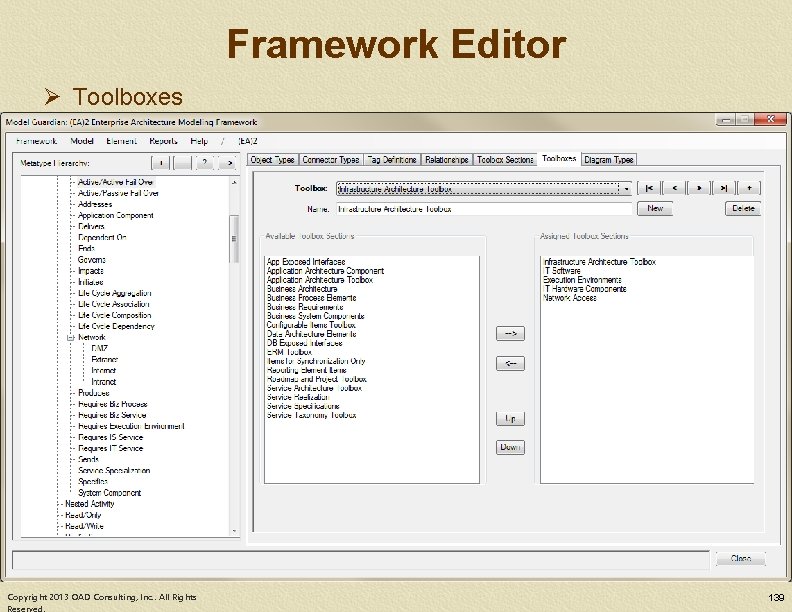The image size is (792, 612).
Task: Select DB Exposed Interfaces available section
Action: (305, 343)
